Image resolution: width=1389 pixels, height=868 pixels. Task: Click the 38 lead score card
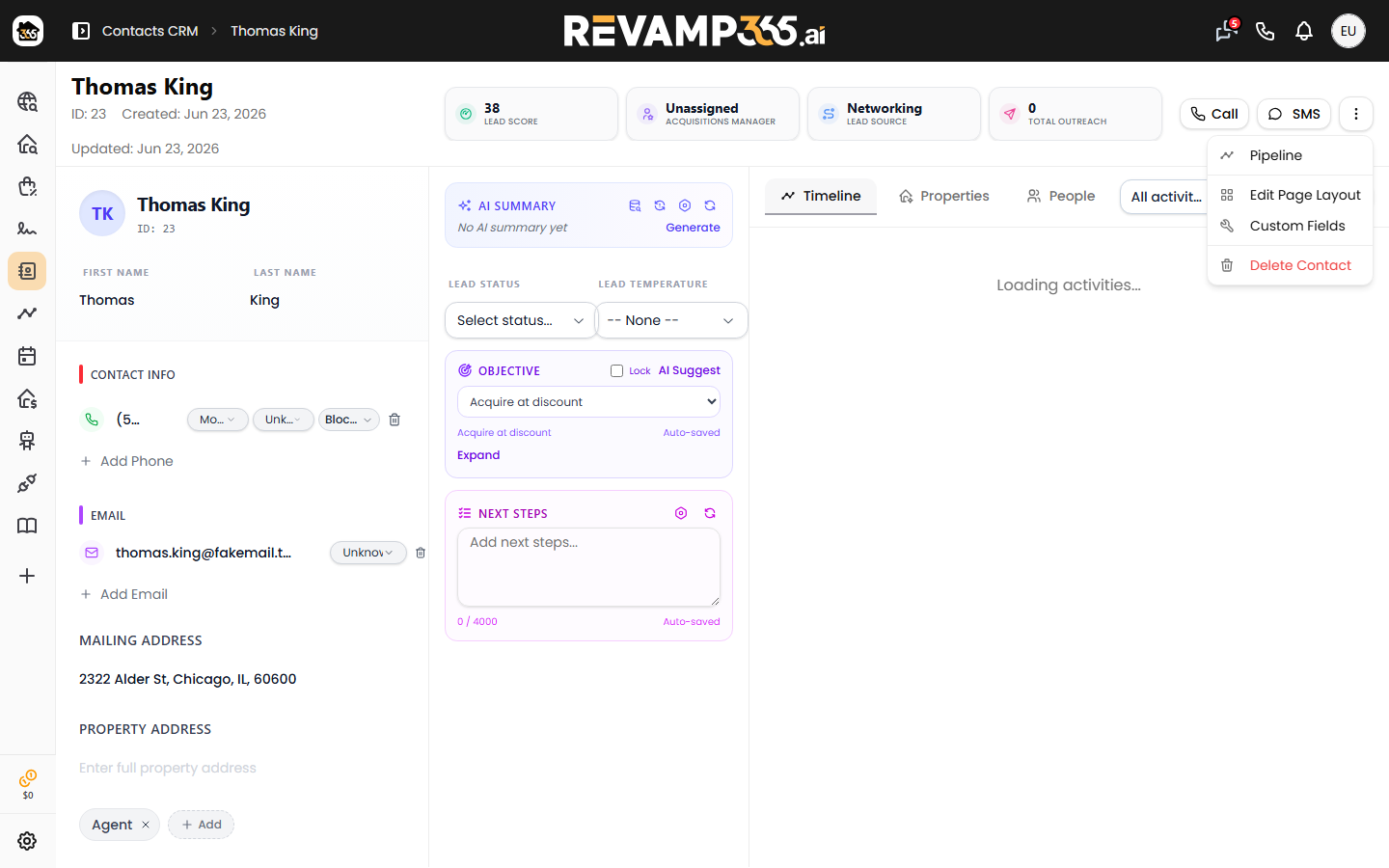pyautogui.click(x=531, y=114)
